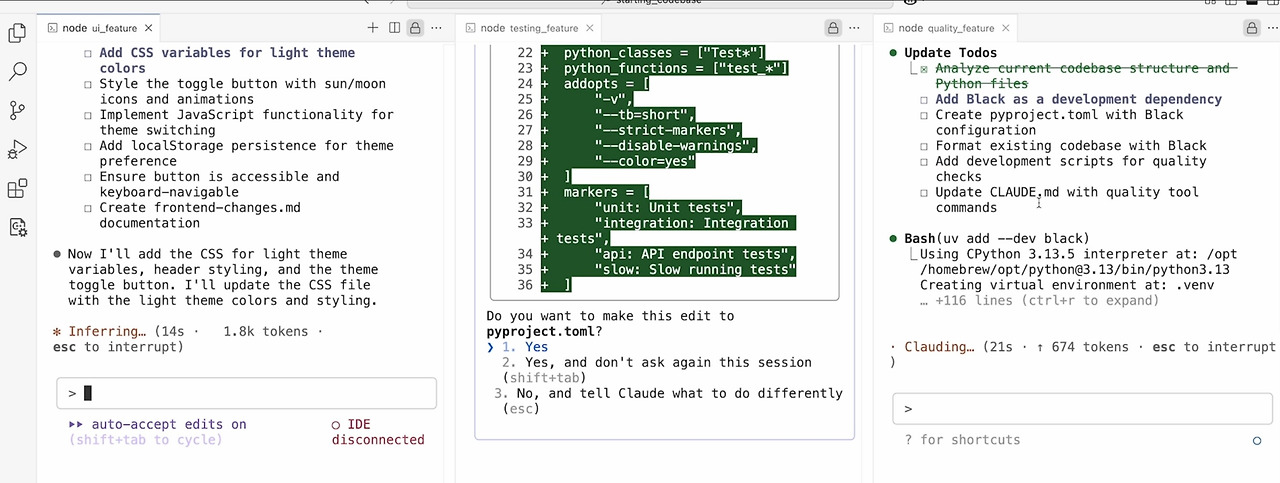Click the bottom activity bar icon below Extensions
This screenshot has width=1280, height=483.
point(17,227)
